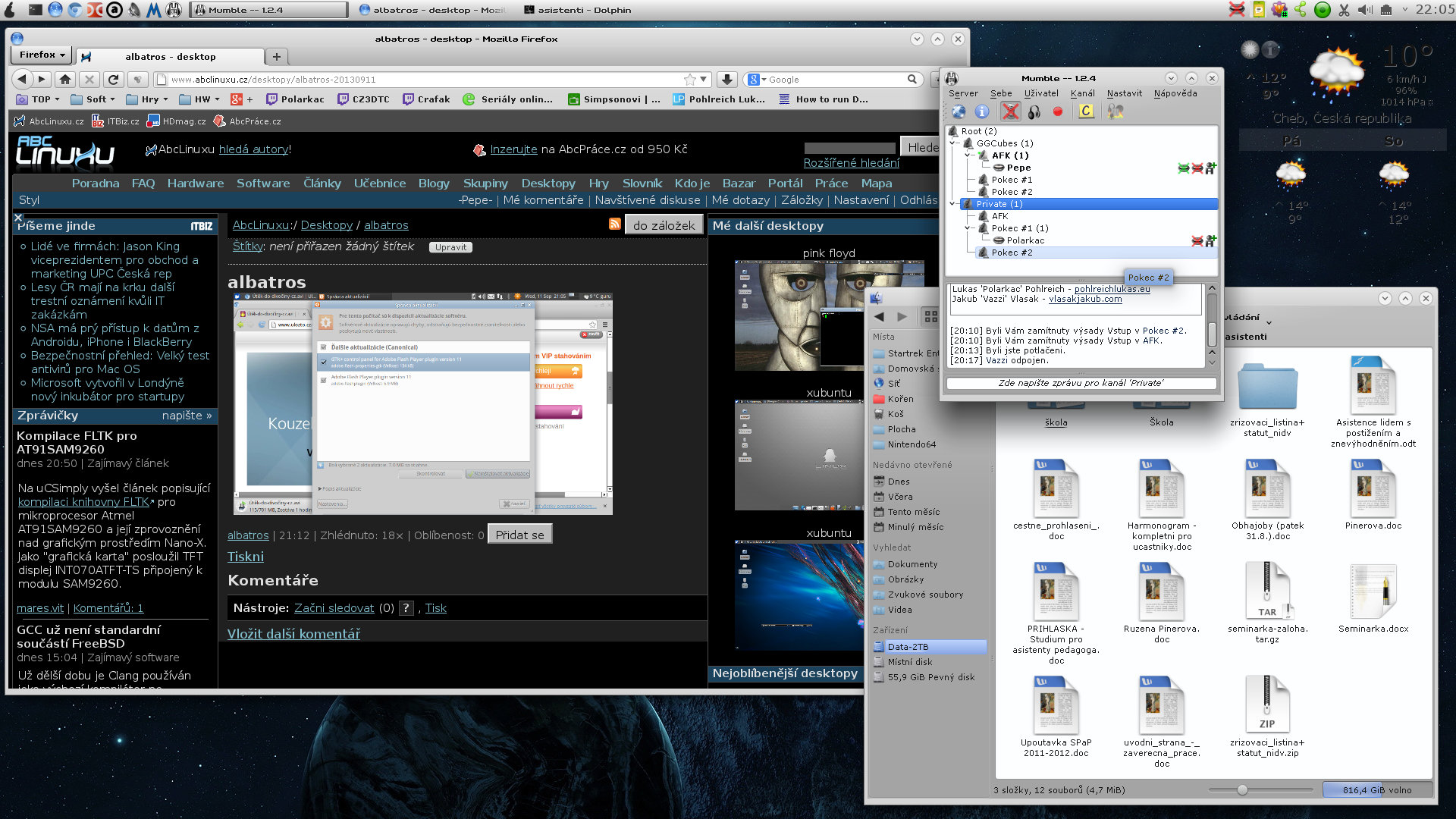Click the Mumble connect globe icon

(x=959, y=111)
